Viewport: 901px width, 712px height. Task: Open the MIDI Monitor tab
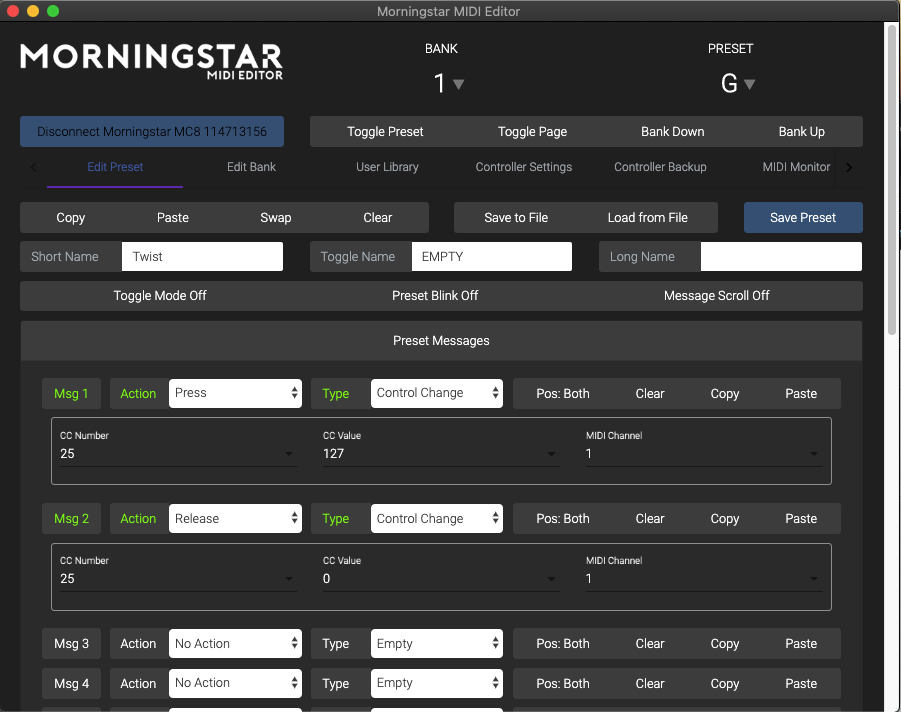click(x=796, y=167)
